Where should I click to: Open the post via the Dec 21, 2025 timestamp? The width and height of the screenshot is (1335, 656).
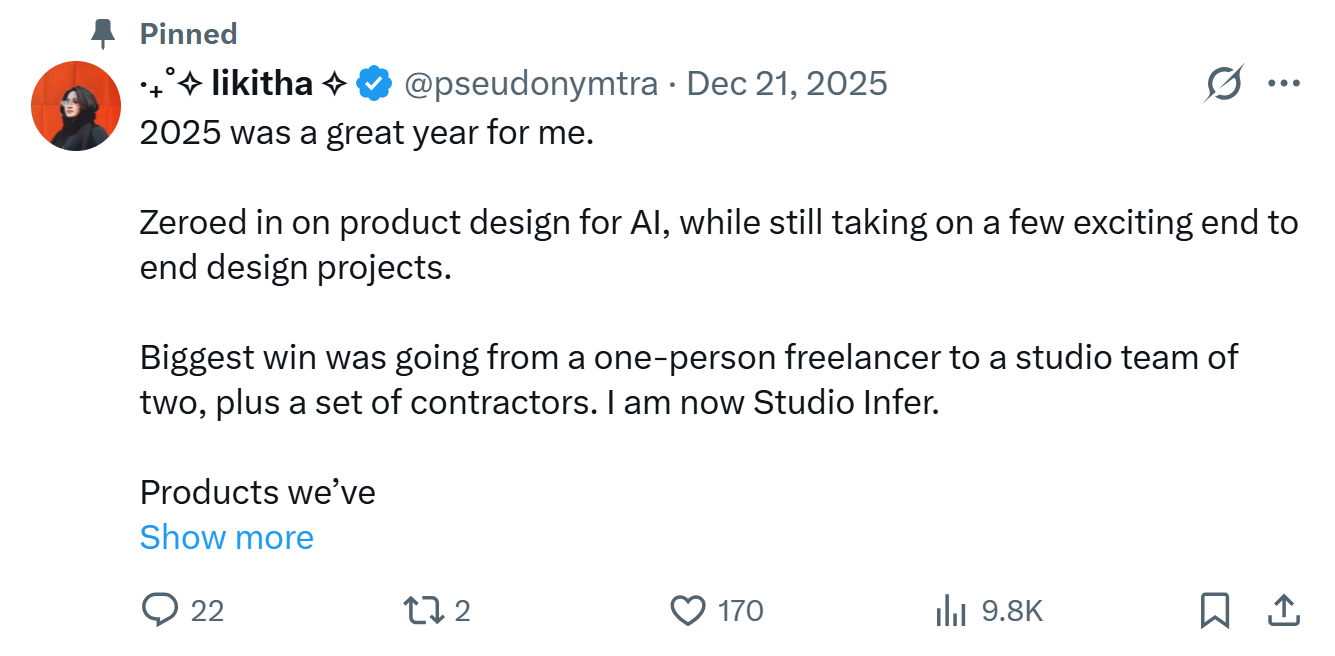tap(787, 84)
